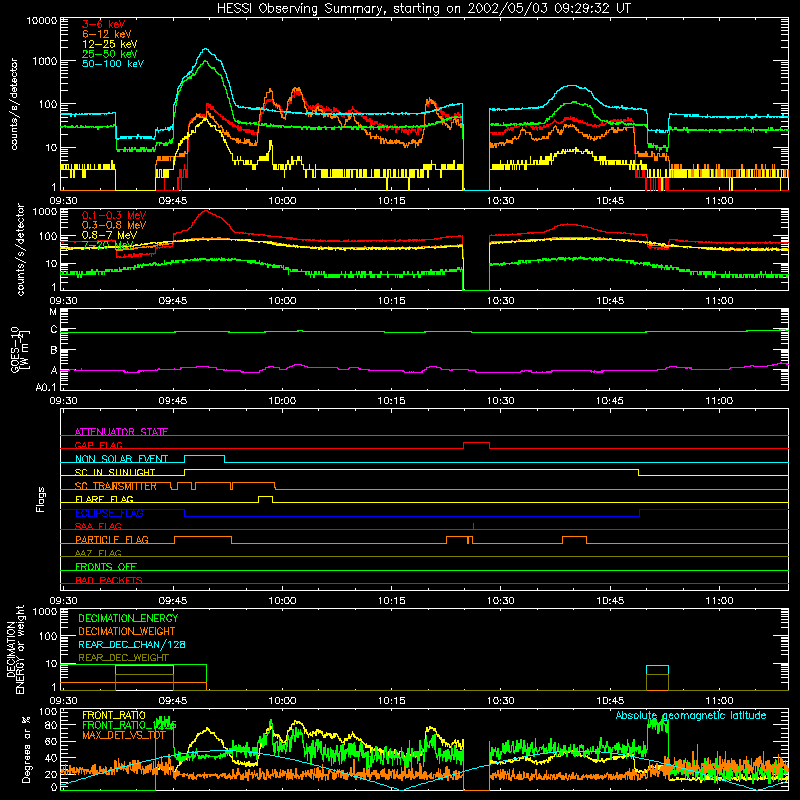Select the red 0.1-0.3 MeV legend label
The width and height of the screenshot is (800, 800).
pyautogui.click(x=114, y=215)
